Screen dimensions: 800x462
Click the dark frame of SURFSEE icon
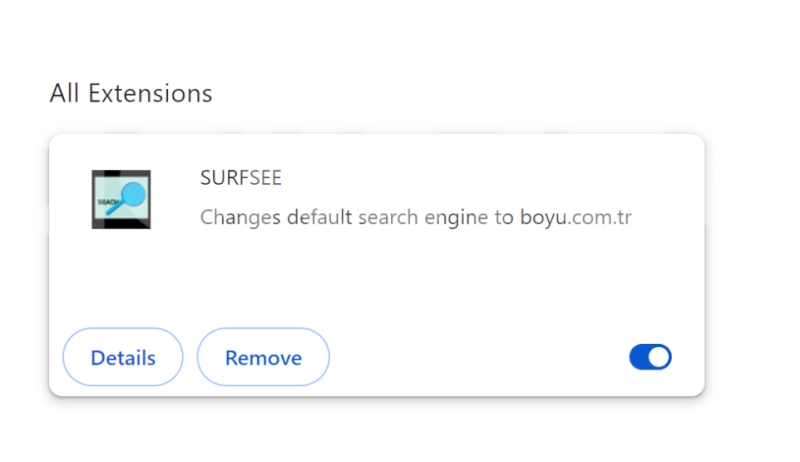121,173
